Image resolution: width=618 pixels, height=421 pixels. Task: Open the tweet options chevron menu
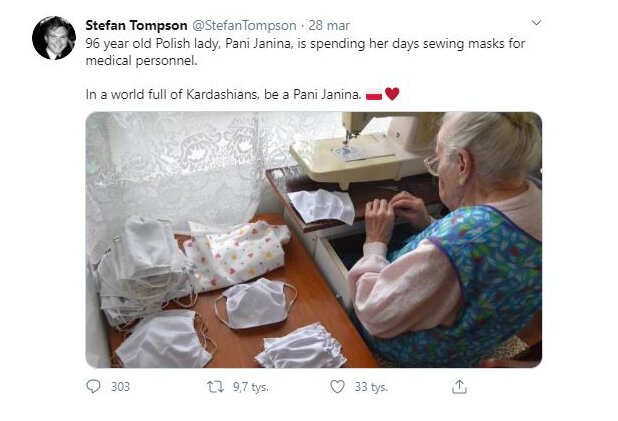(536, 22)
